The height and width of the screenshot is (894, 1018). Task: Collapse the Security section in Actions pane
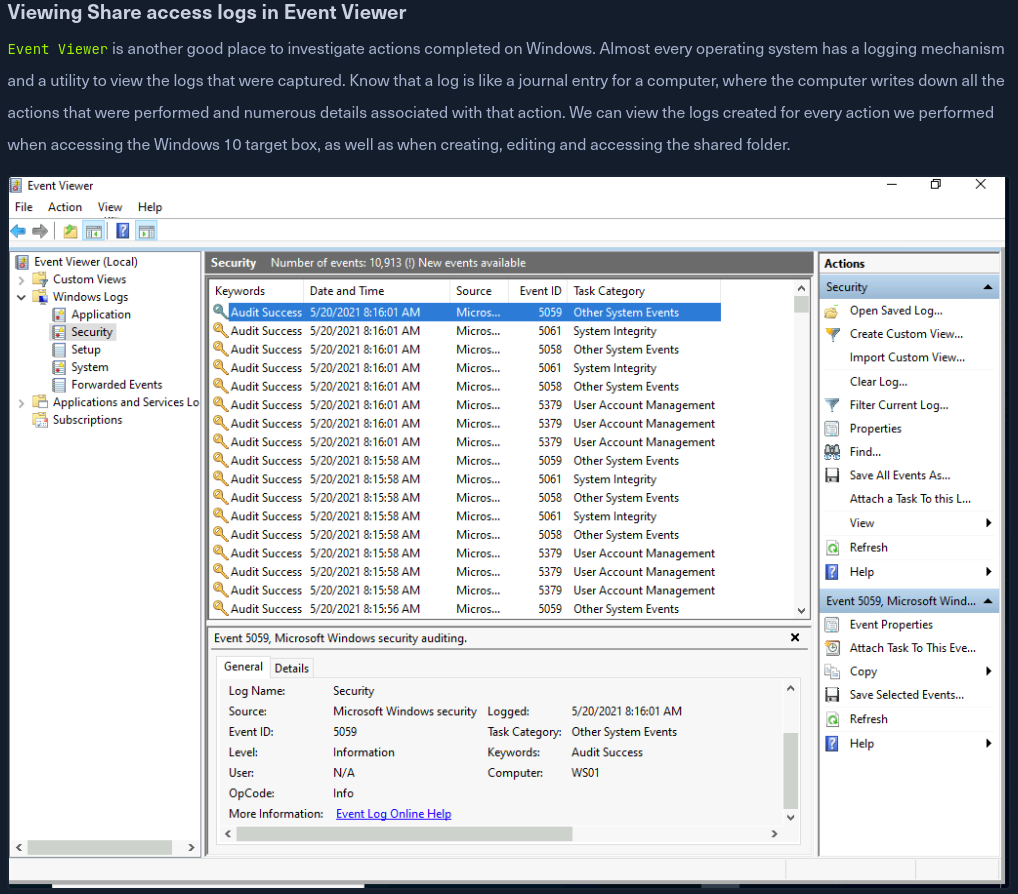tap(988, 287)
